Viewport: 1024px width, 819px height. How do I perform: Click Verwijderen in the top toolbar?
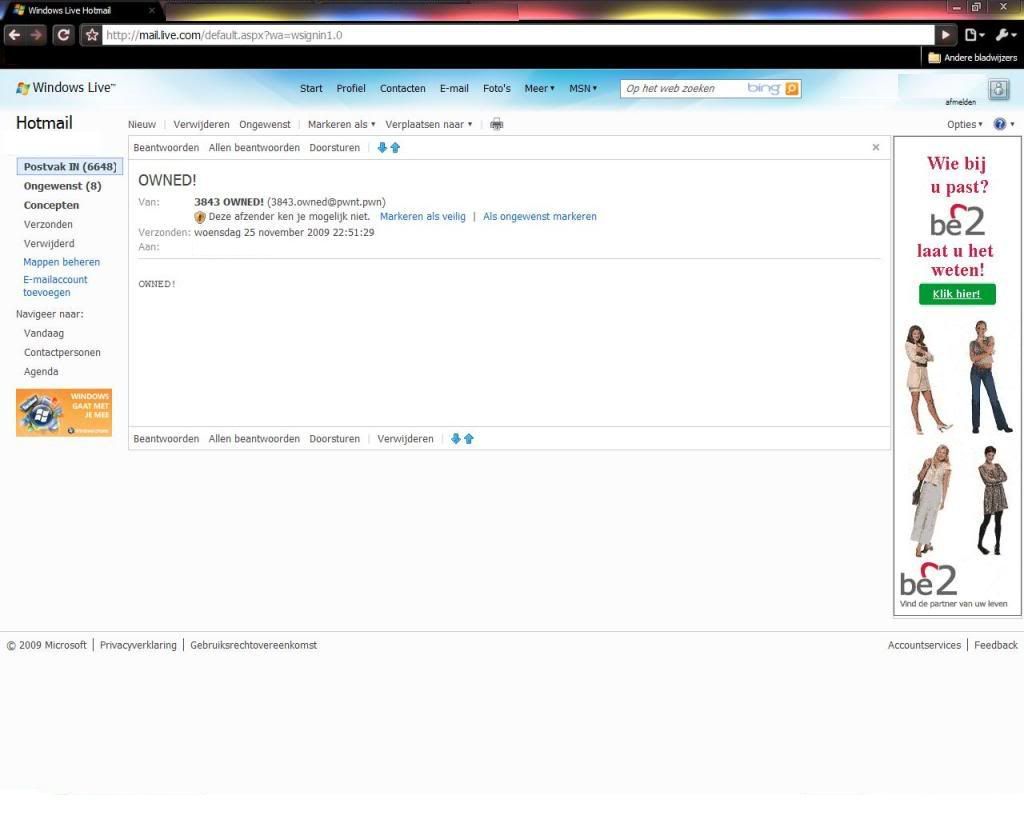[x=201, y=124]
